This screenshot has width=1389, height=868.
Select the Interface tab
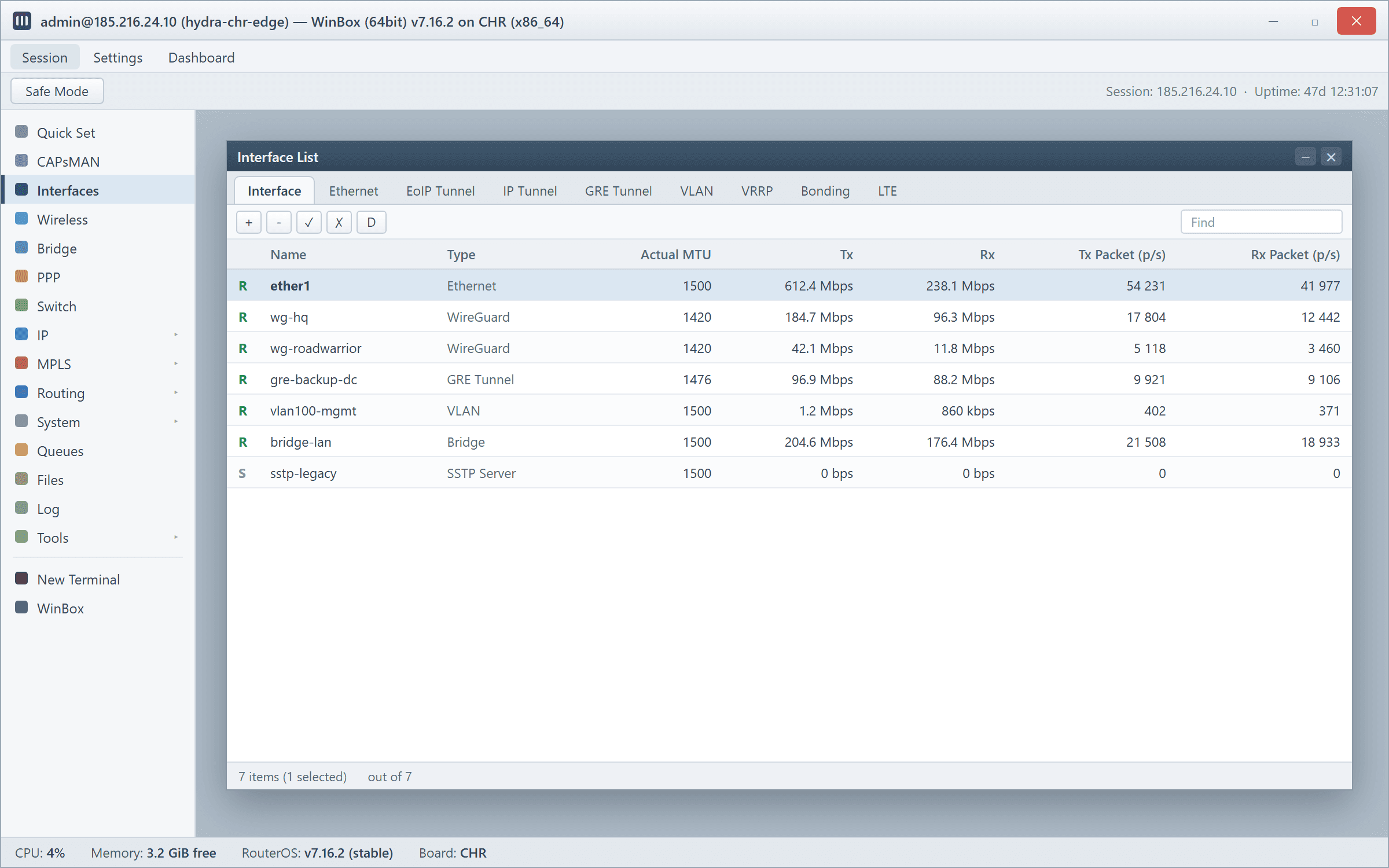274,191
